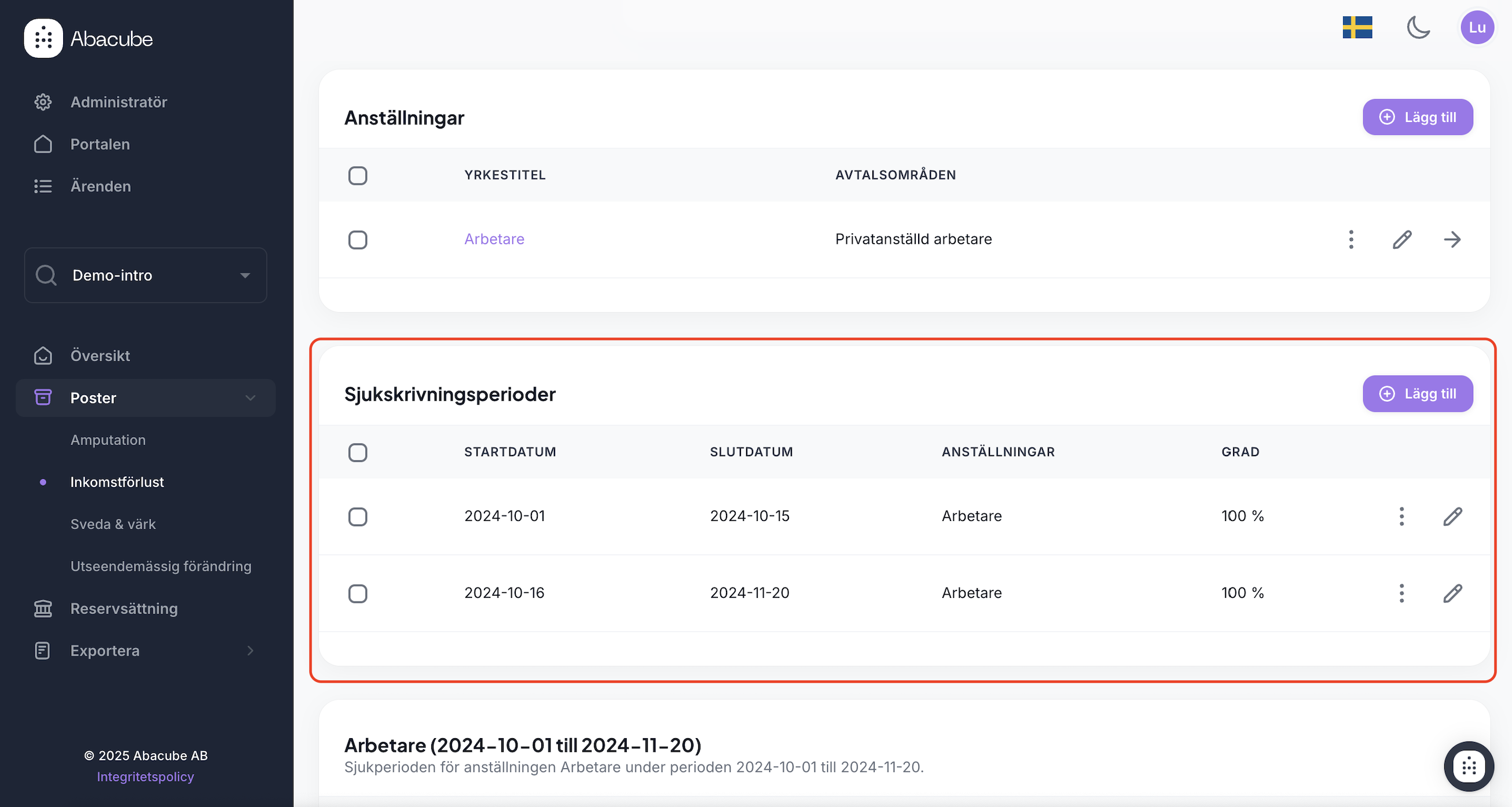Viewport: 1512px width, 807px height.
Task: Open three-dot menu for Arbetare employment
Action: [x=1351, y=240]
